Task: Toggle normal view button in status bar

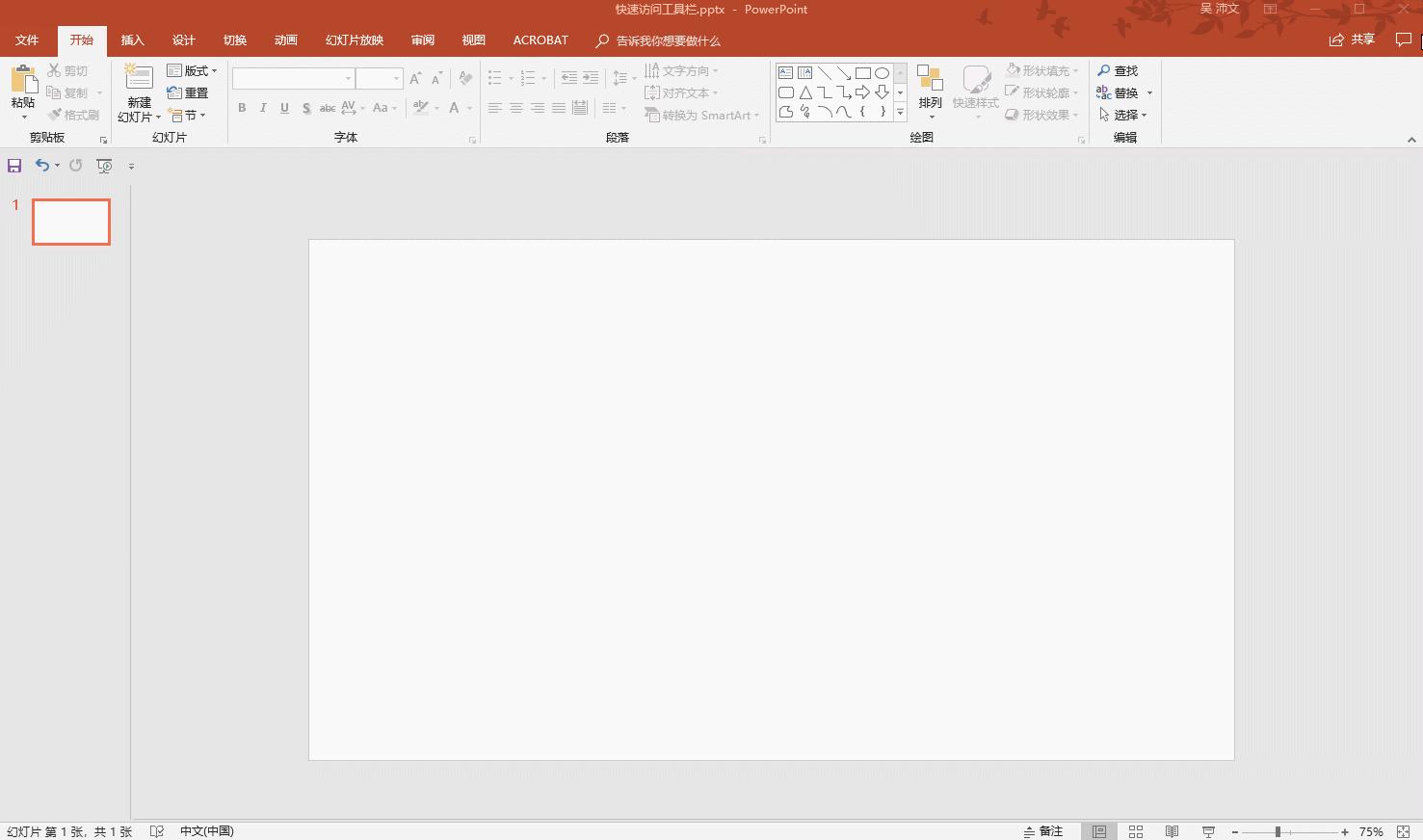Action: click(x=1099, y=831)
